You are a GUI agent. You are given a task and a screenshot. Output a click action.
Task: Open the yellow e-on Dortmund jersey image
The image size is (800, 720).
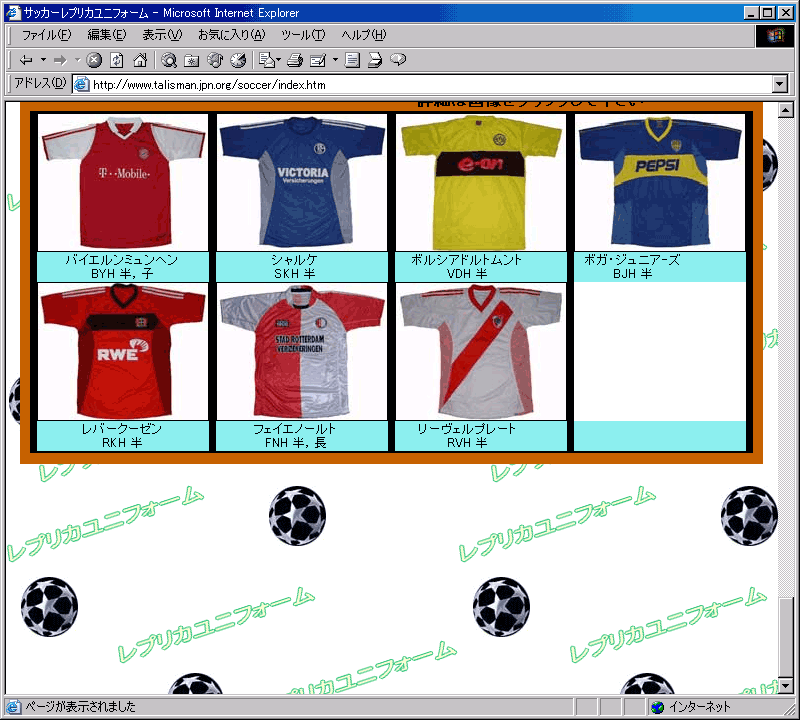tap(481, 182)
